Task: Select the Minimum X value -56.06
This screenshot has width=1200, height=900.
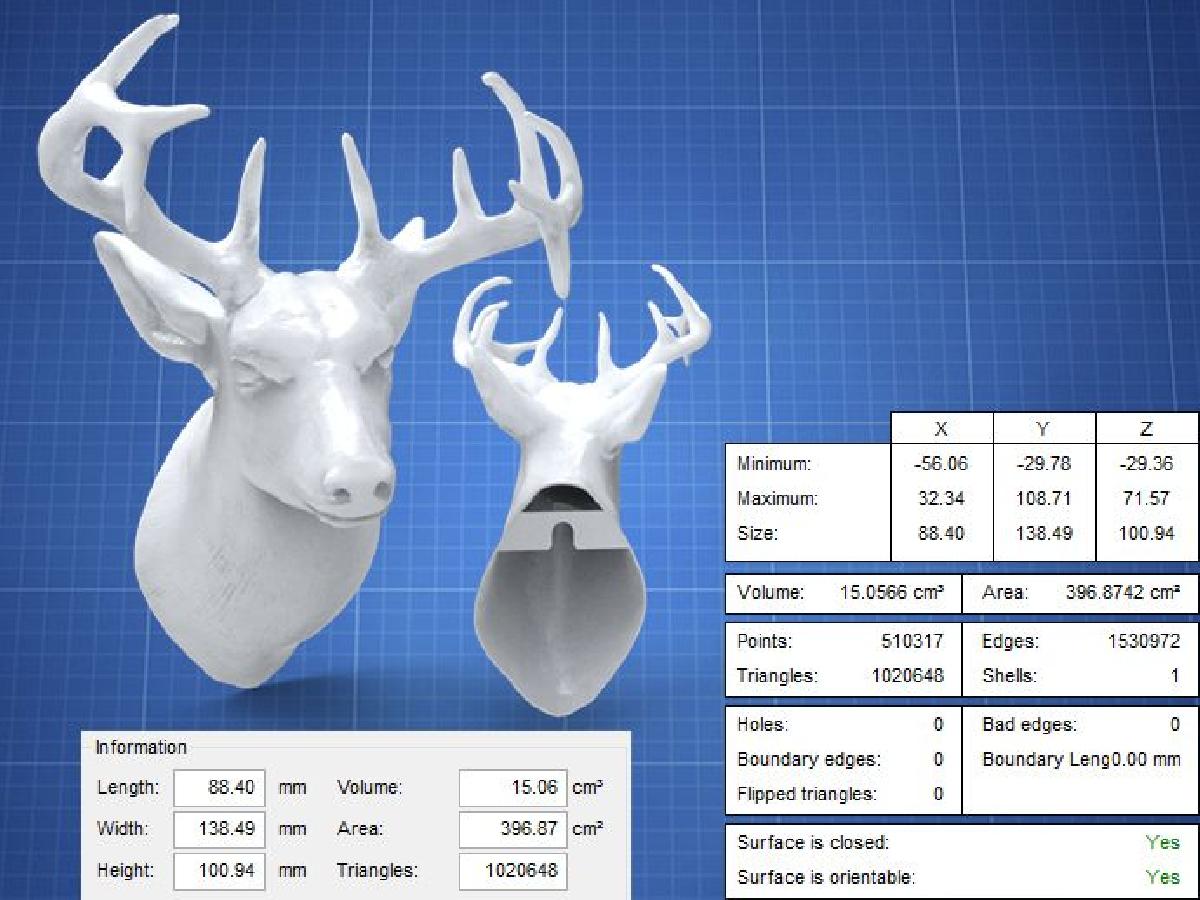Action: 941,464
